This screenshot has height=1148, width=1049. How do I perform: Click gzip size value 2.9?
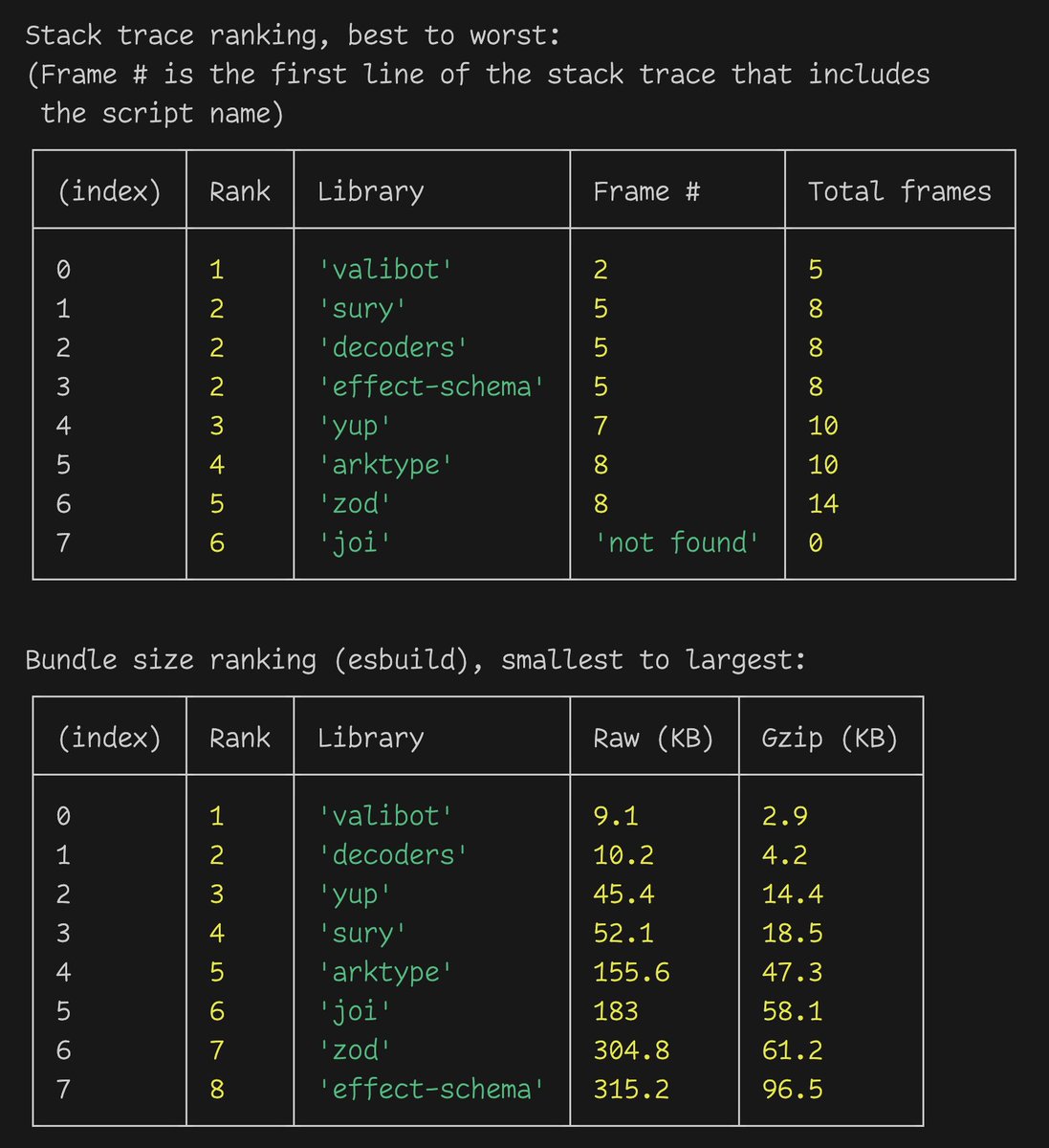click(x=785, y=816)
